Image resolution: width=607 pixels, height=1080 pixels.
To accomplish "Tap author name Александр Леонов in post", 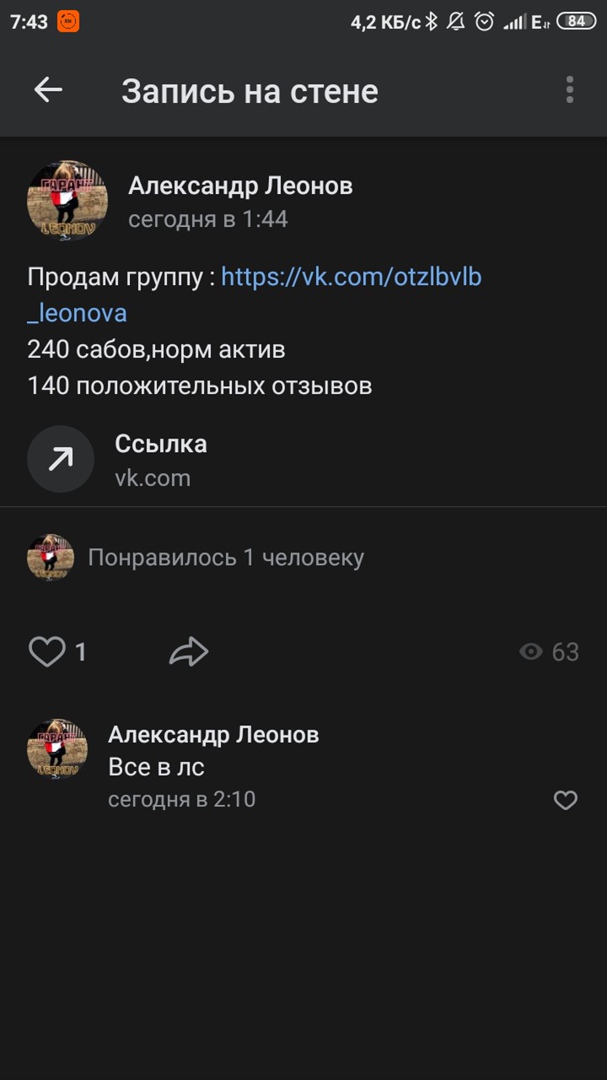I will coord(240,186).
